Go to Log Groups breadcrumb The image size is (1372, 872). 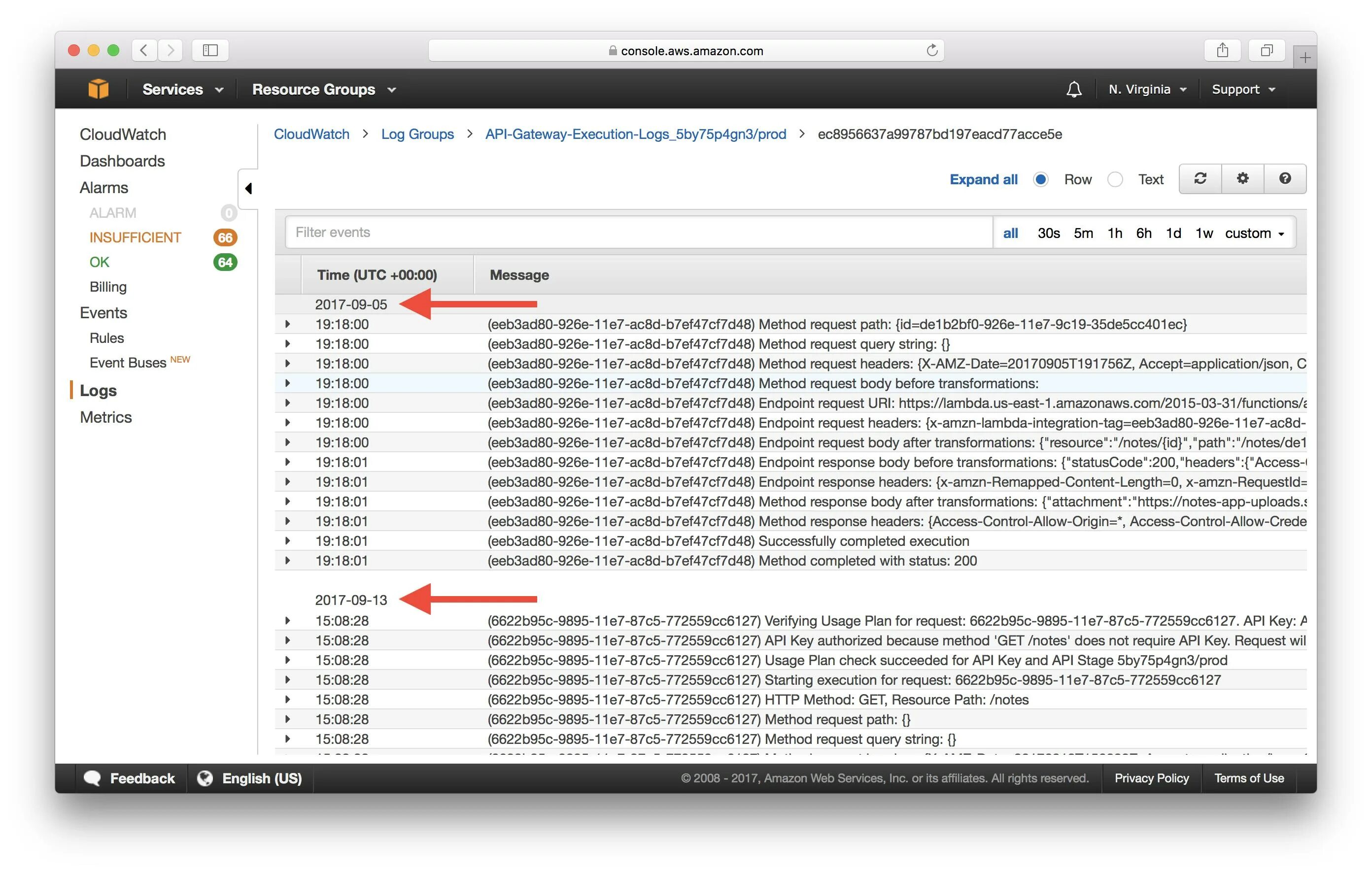click(417, 134)
